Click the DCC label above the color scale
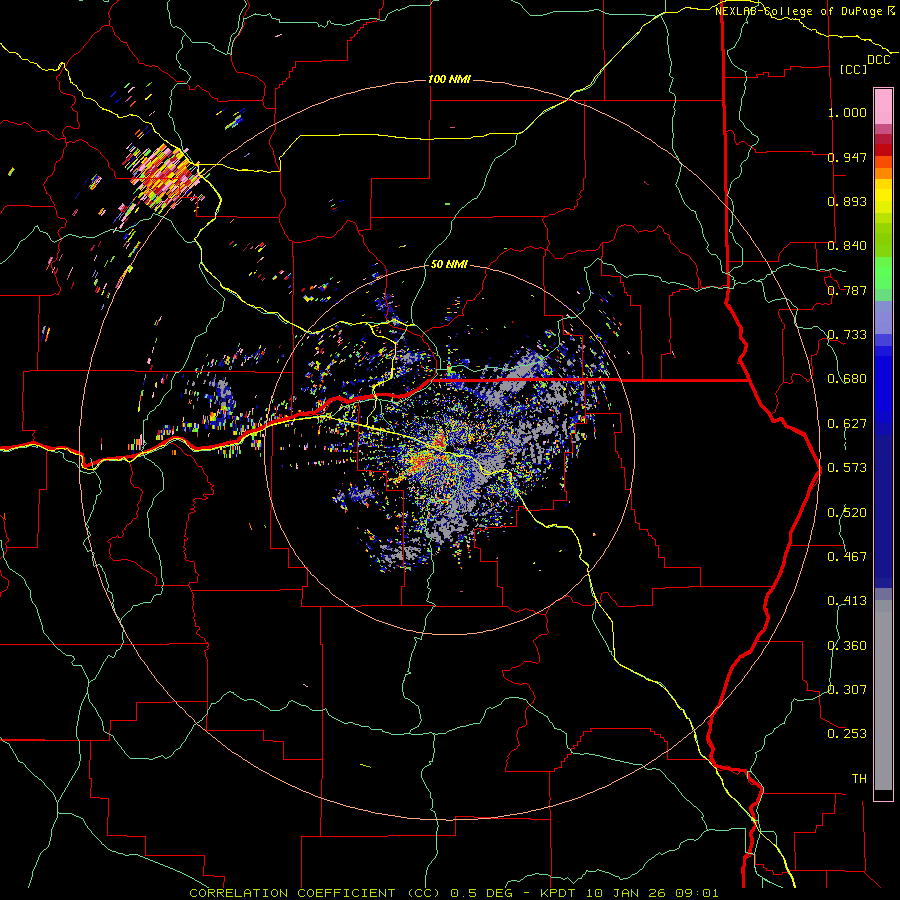This screenshot has width=900, height=900. coord(878,60)
